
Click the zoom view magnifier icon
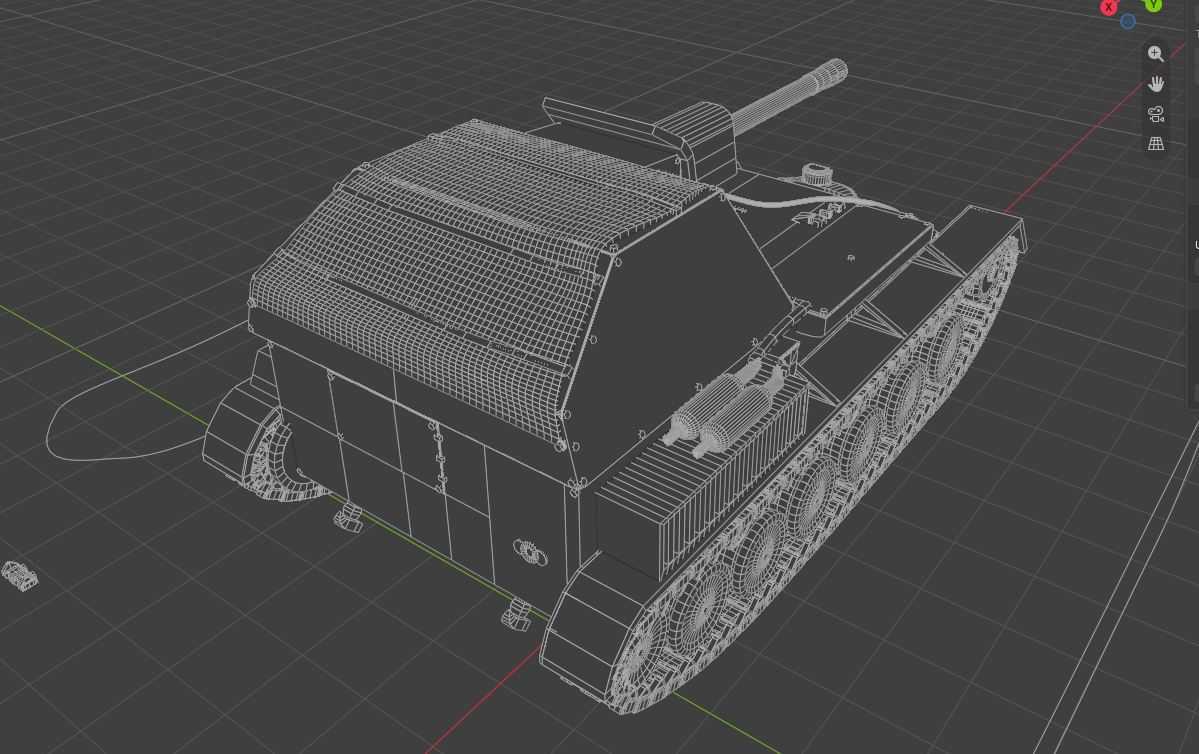[x=1155, y=54]
